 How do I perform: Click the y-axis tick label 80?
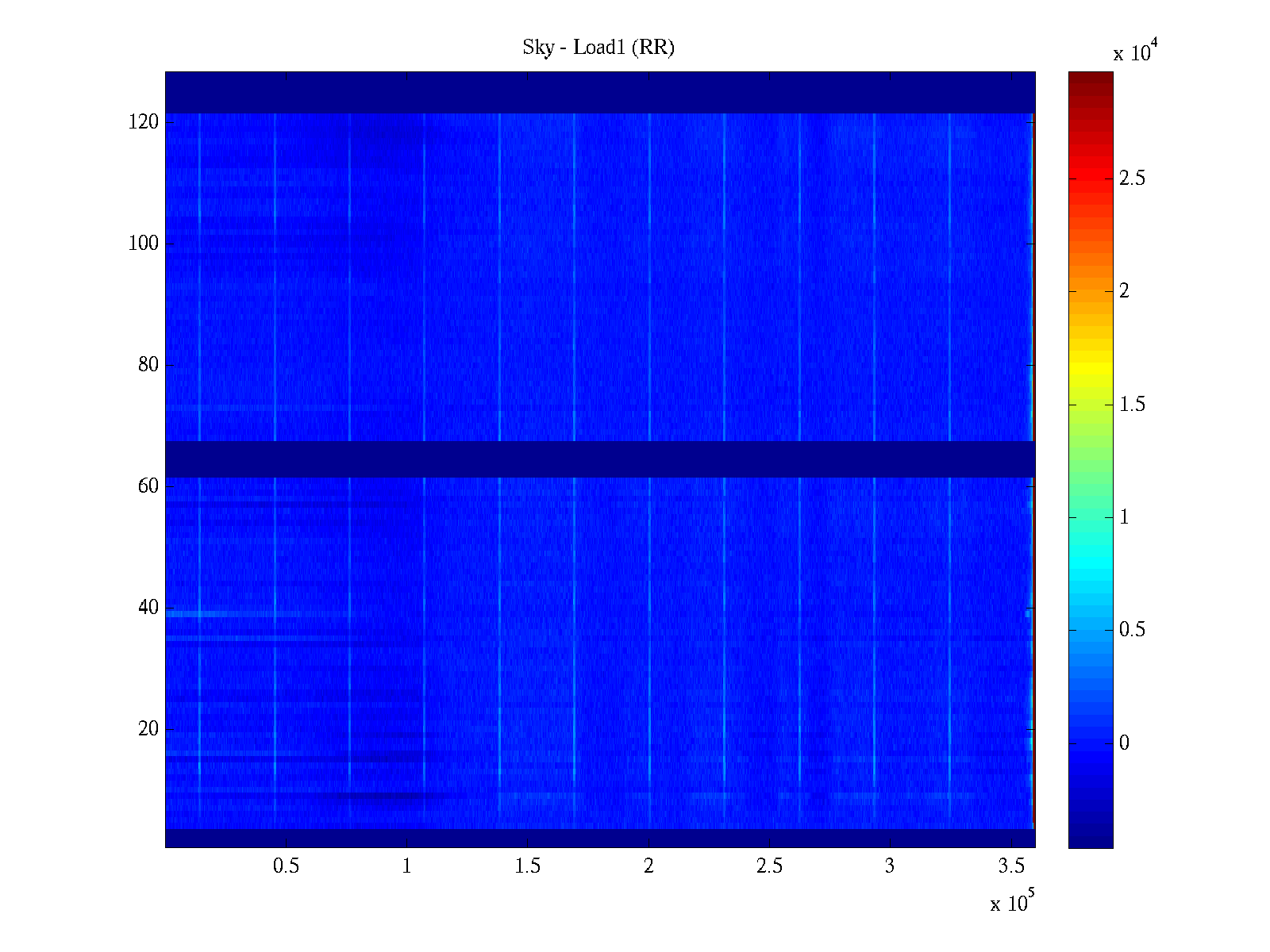pos(148,365)
